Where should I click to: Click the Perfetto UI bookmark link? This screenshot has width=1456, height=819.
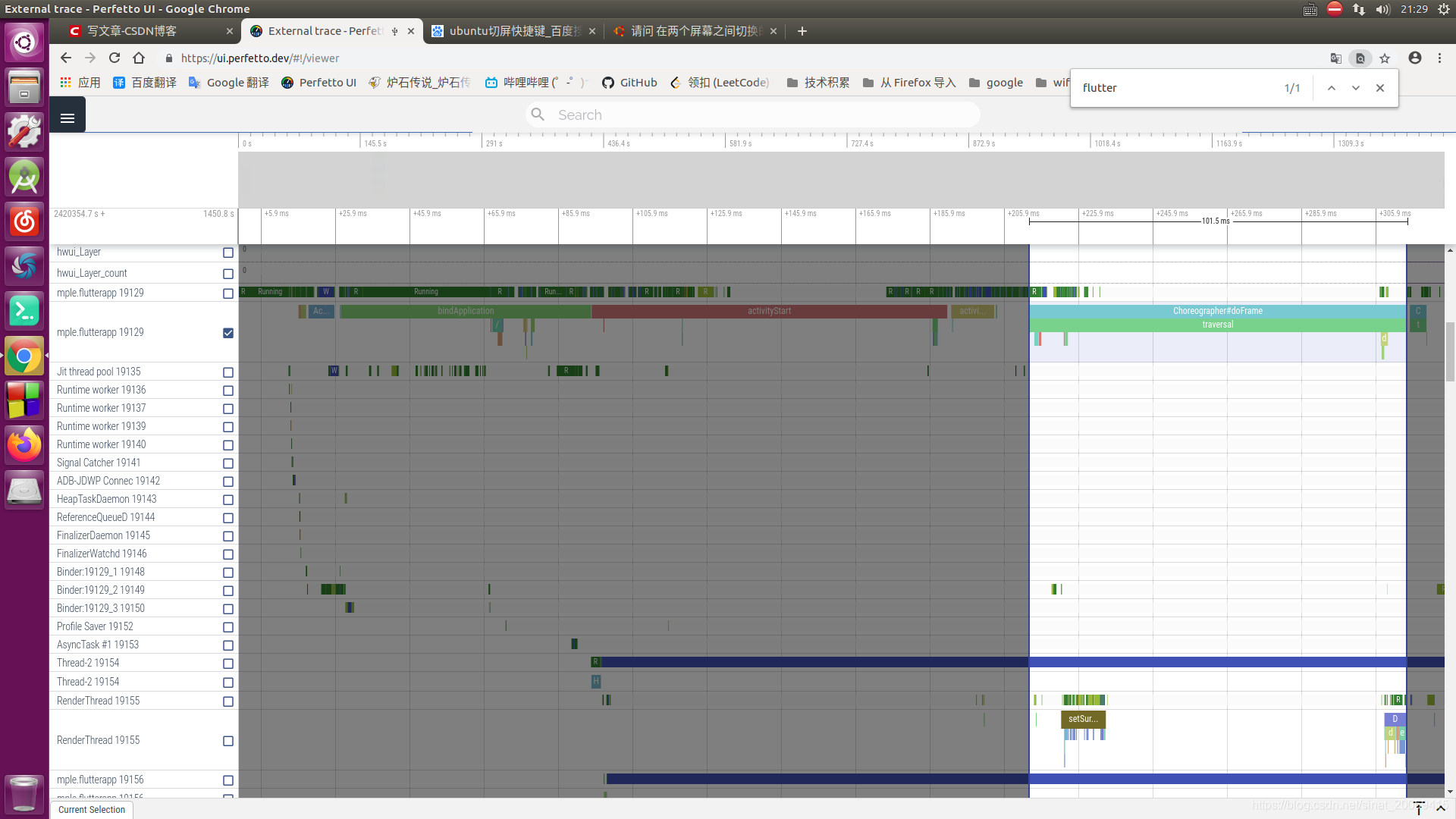[318, 83]
